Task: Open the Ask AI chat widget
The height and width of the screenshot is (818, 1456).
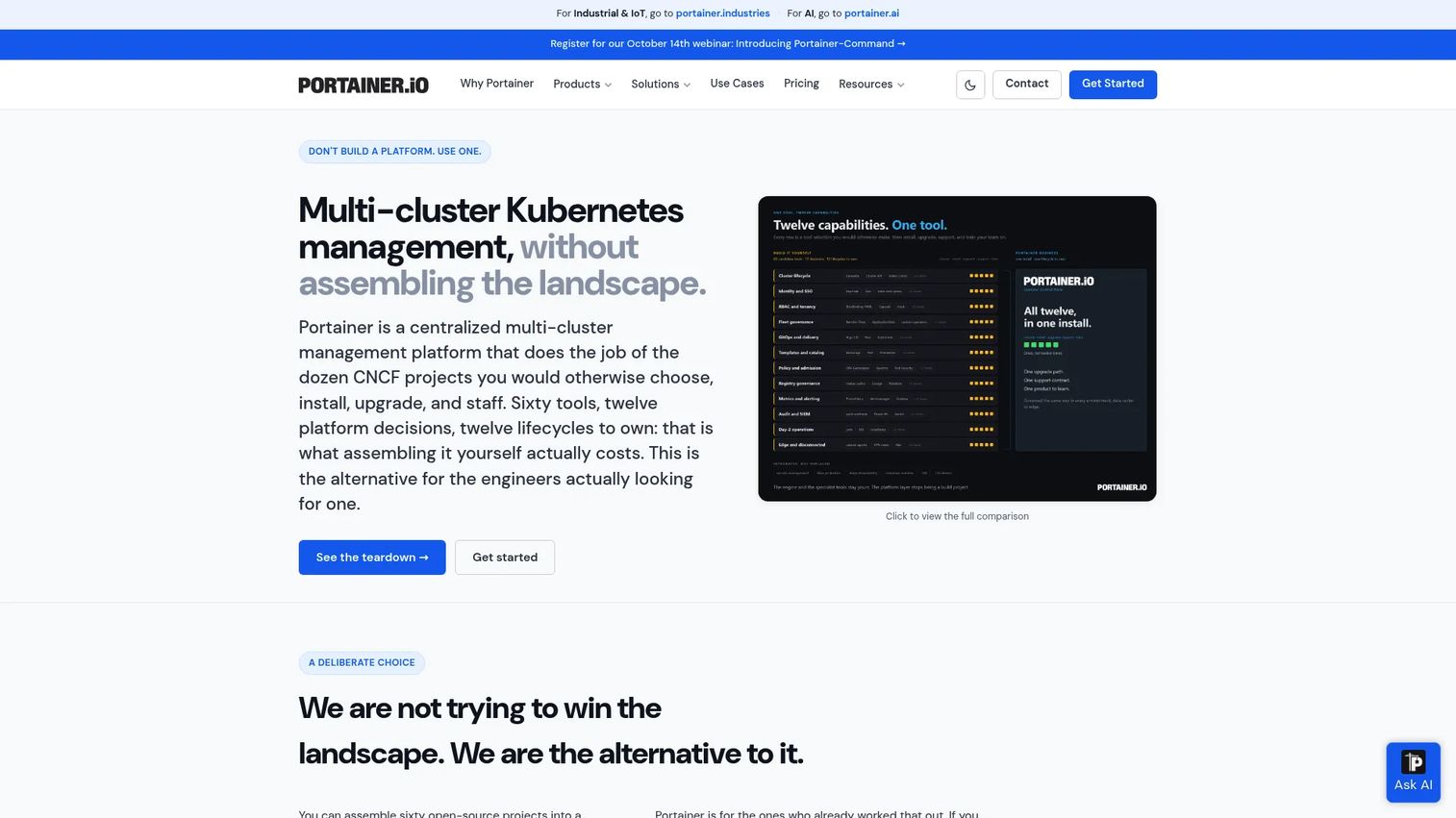Action: [x=1413, y=772]
